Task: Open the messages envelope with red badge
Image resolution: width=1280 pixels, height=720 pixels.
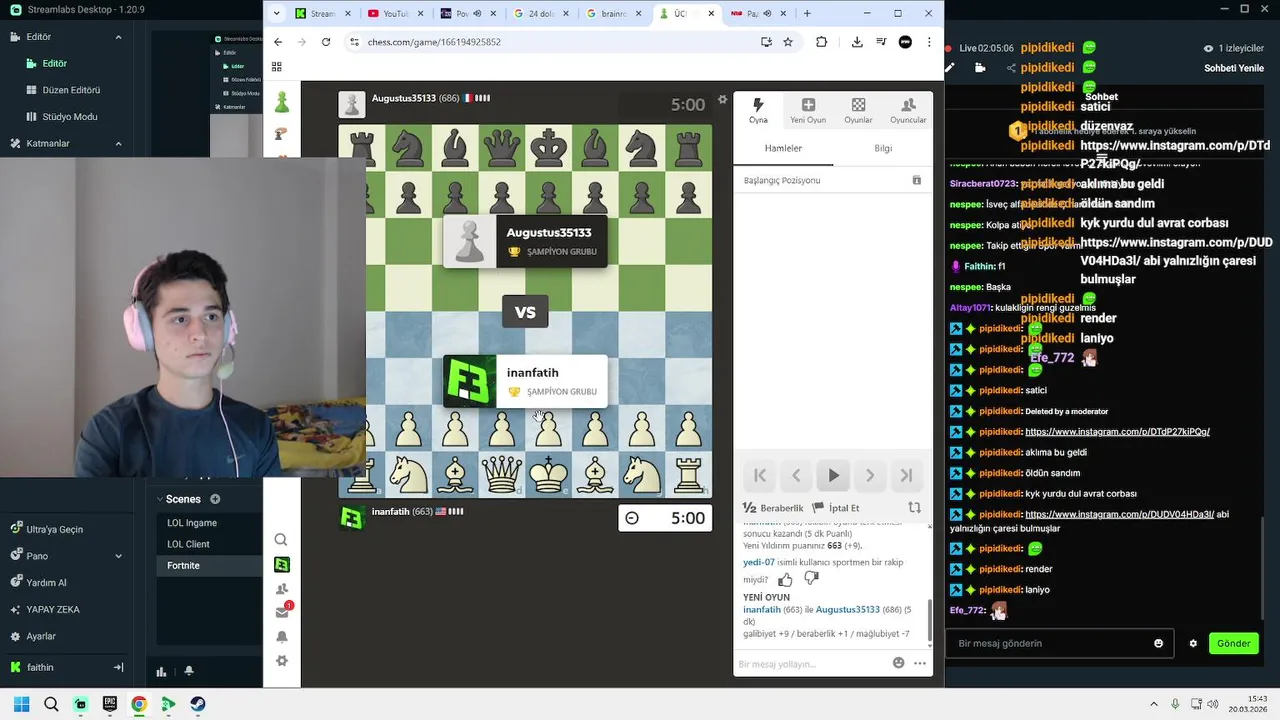Action: [x=283, y=612]
